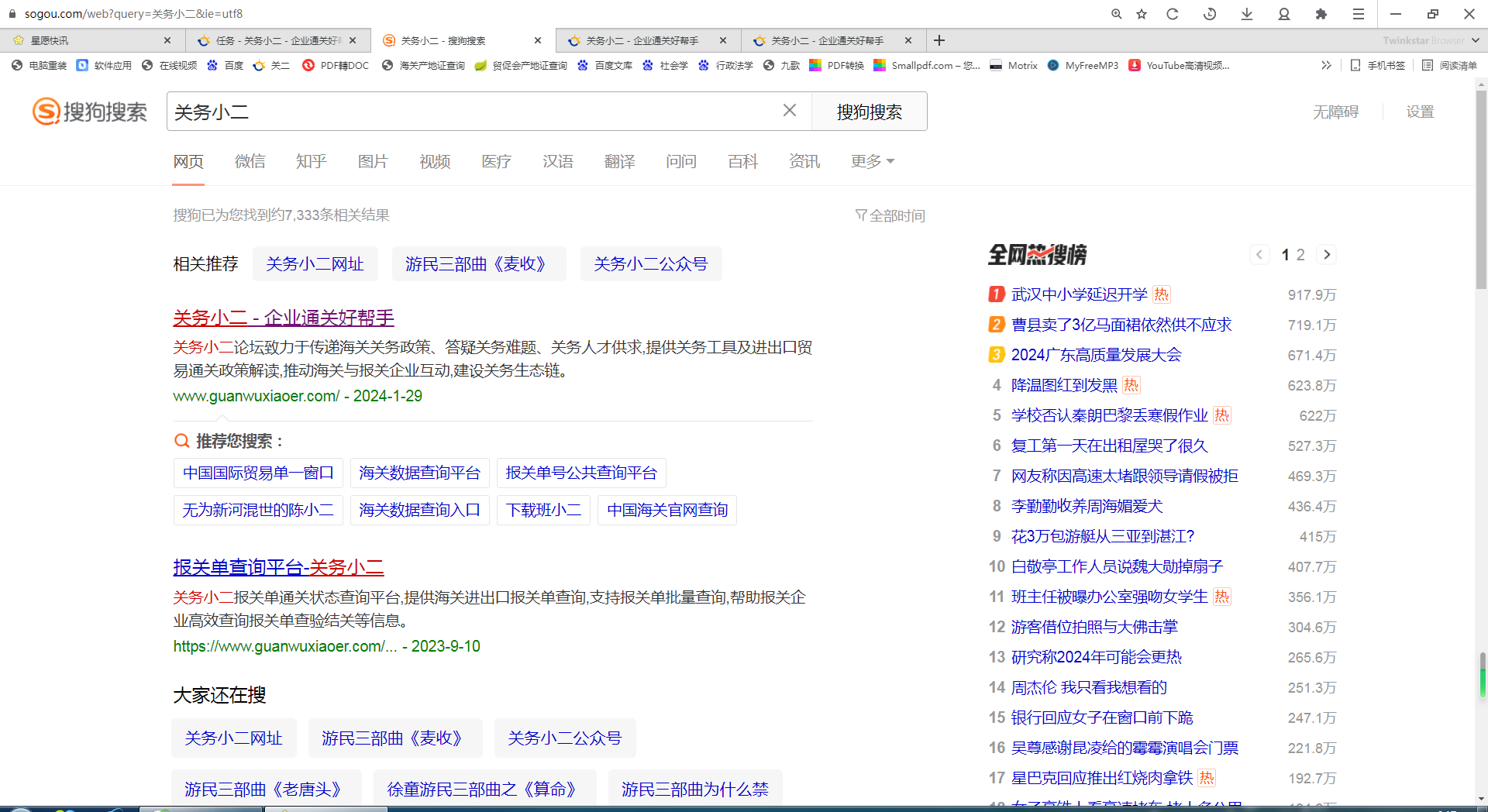The image size is (1488, 812).
Task: Open the Smallpdf.com bookmark
Action: 927,66
